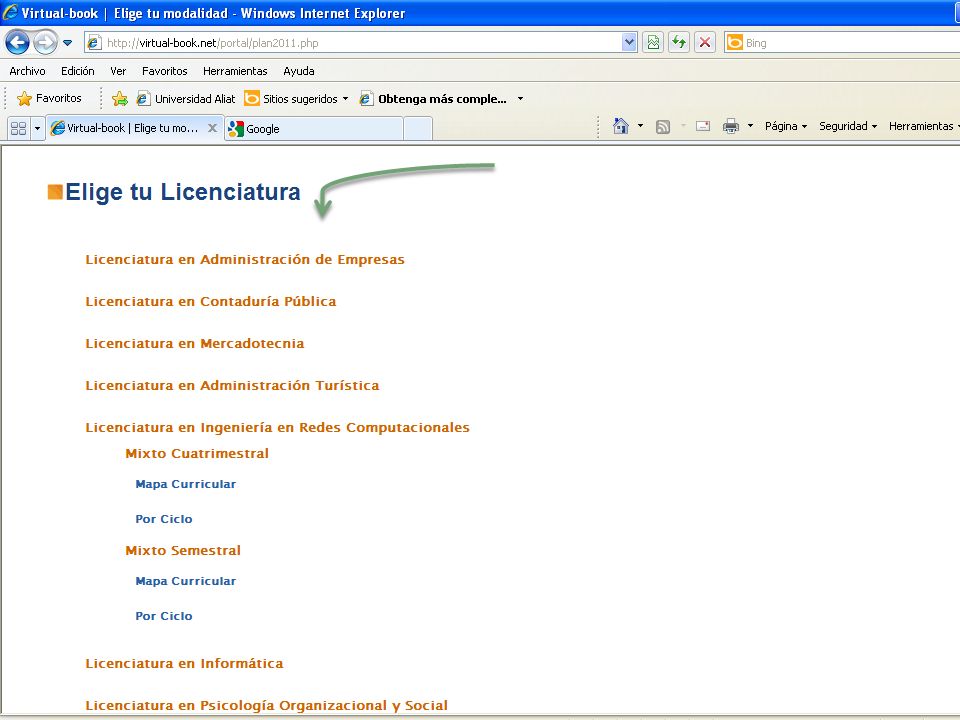Image resolution: width=960 pixels, height=720 pixels.
Task: Open the recent pages dropdown beside Forward
Action: tap(67, 43)
